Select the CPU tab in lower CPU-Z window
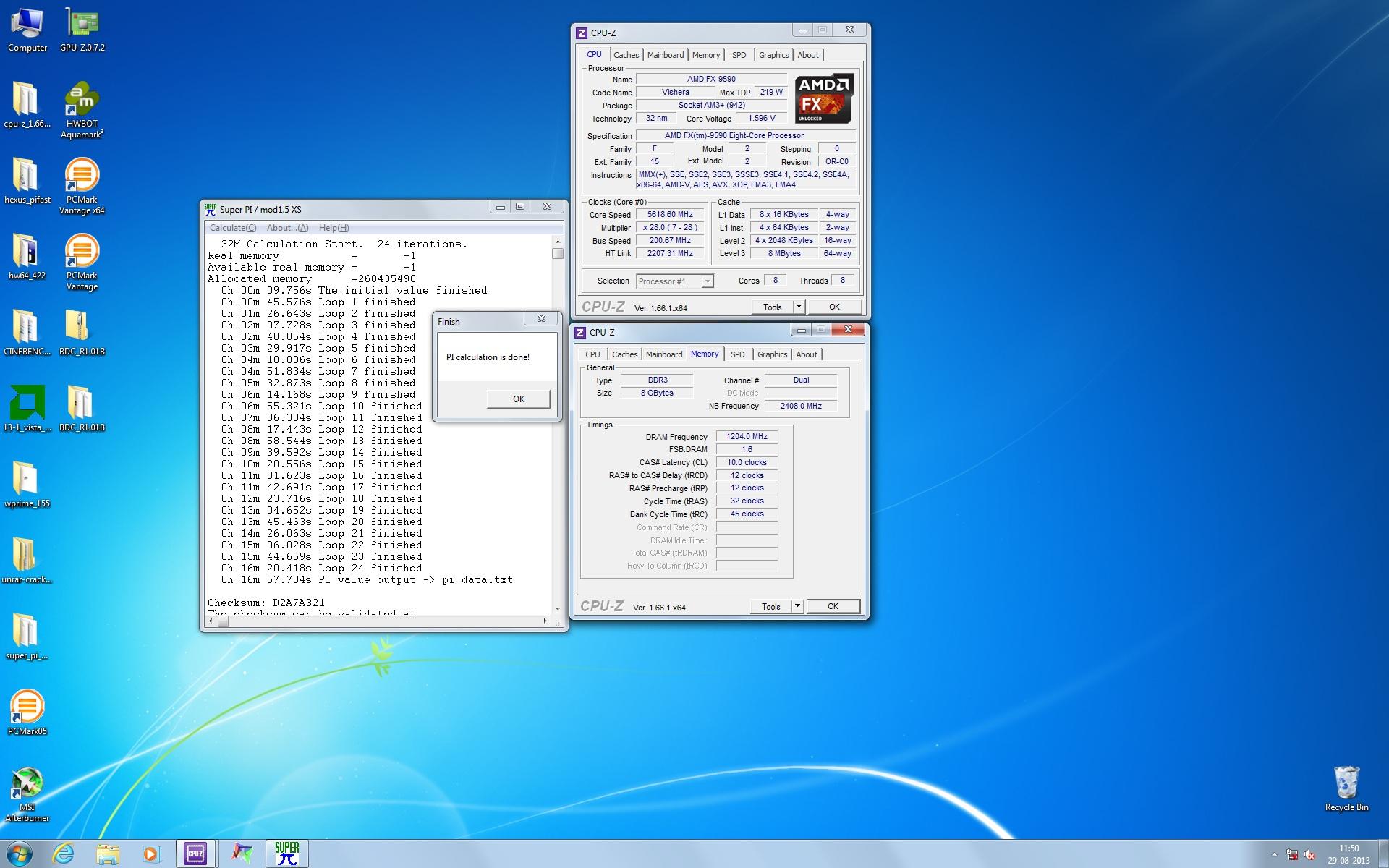The image size is (1389, 868). point(592,354)
